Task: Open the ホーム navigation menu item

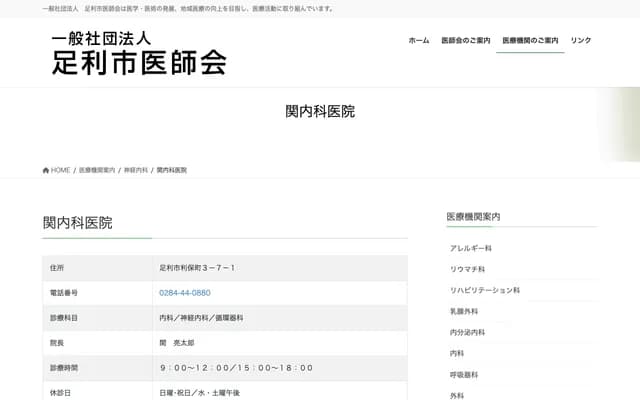Action: [x=419, y=40]
